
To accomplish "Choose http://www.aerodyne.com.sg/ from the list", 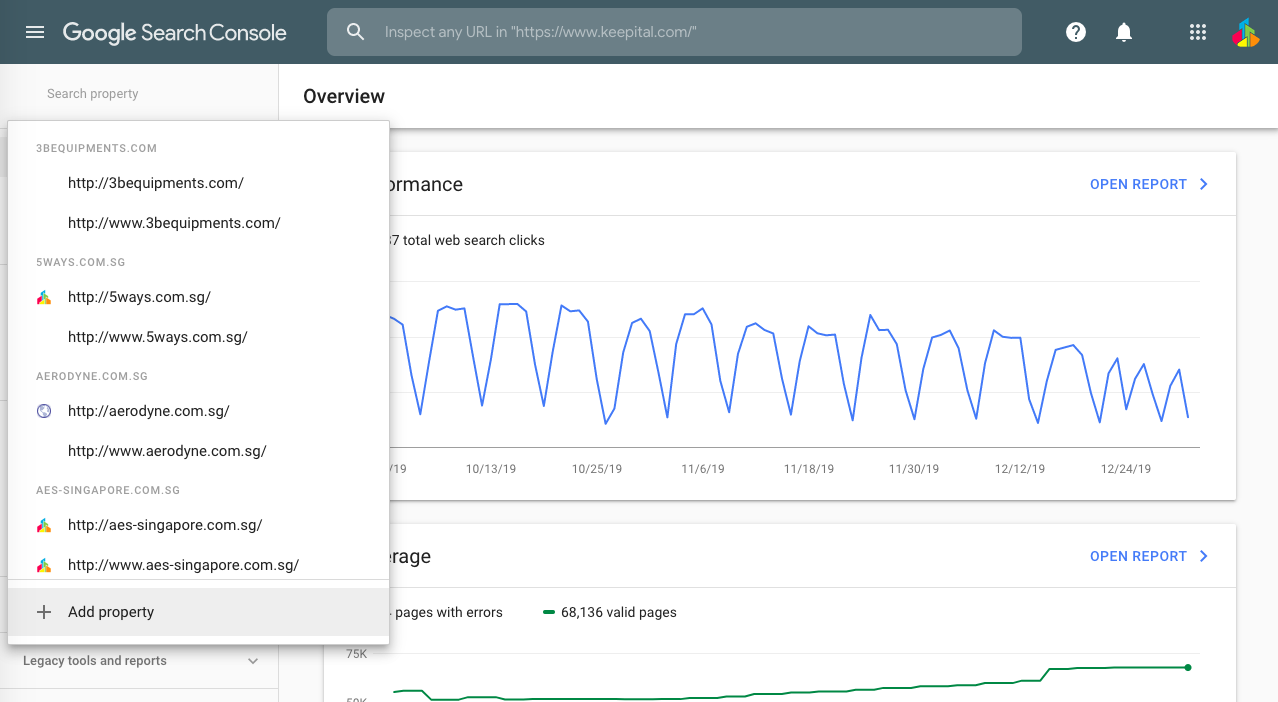I will (167, 451).
